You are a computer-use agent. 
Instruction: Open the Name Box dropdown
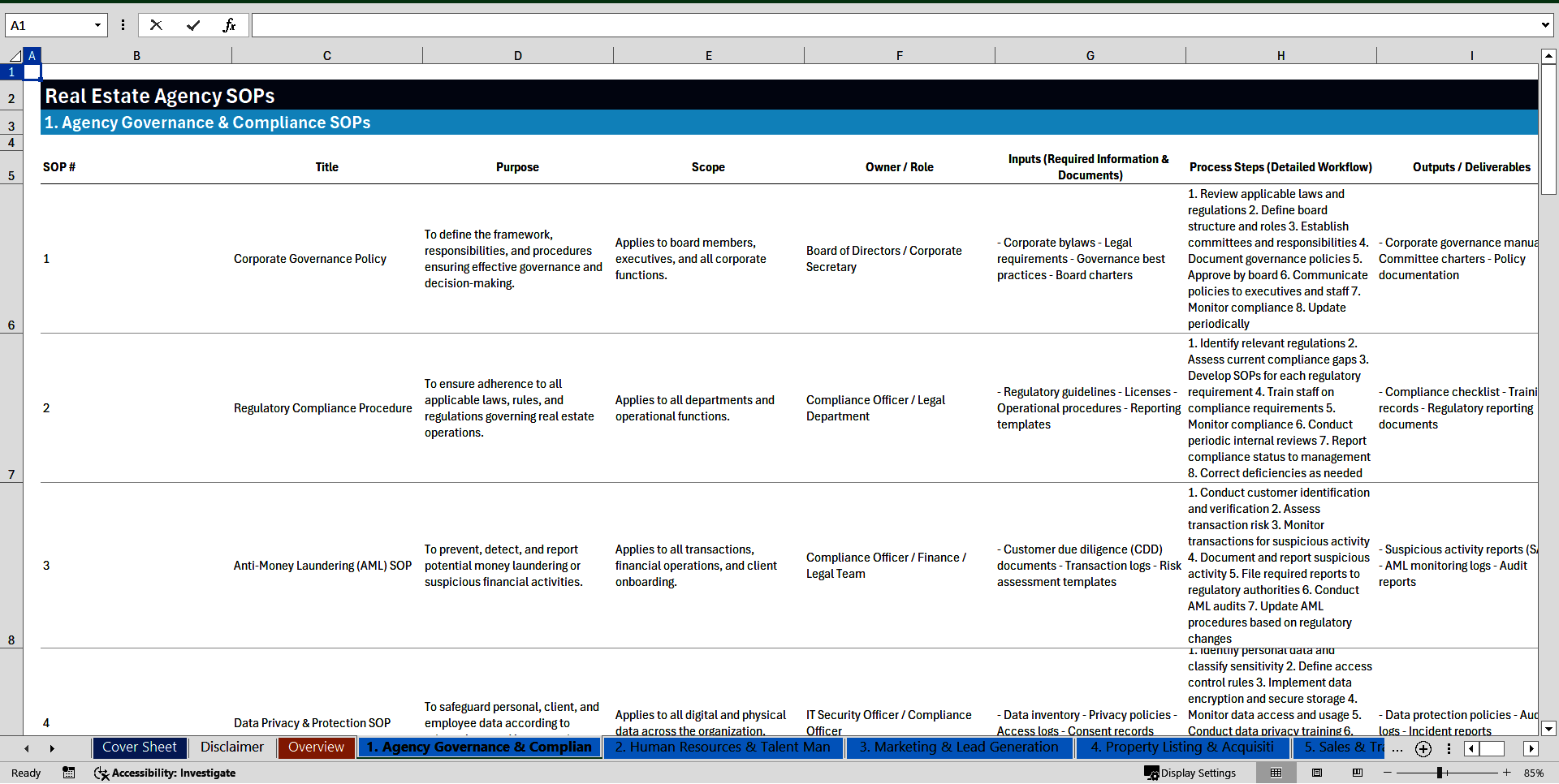[x=97, y=25]
